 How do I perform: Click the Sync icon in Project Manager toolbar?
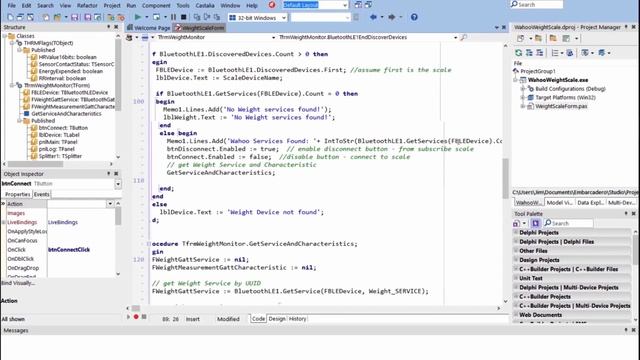click(570, 53)
